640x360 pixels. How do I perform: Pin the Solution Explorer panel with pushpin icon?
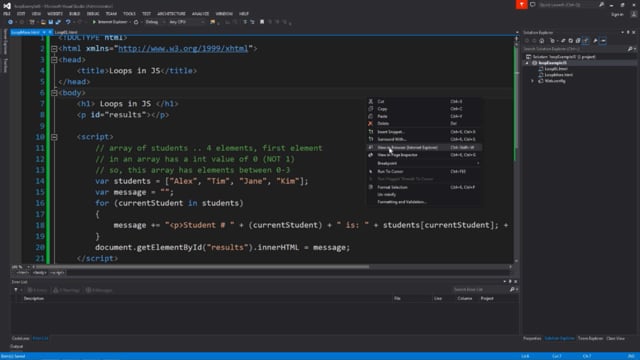coord(628,32)
